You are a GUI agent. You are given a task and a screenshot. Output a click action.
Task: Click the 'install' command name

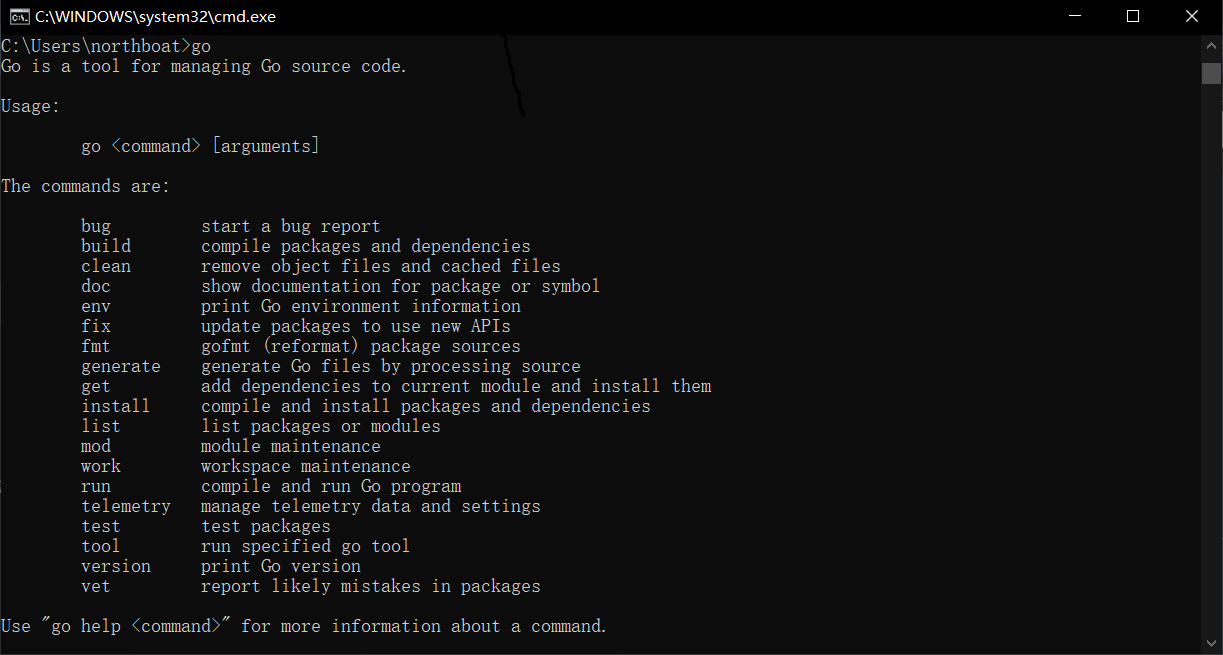tap(116, 406)
